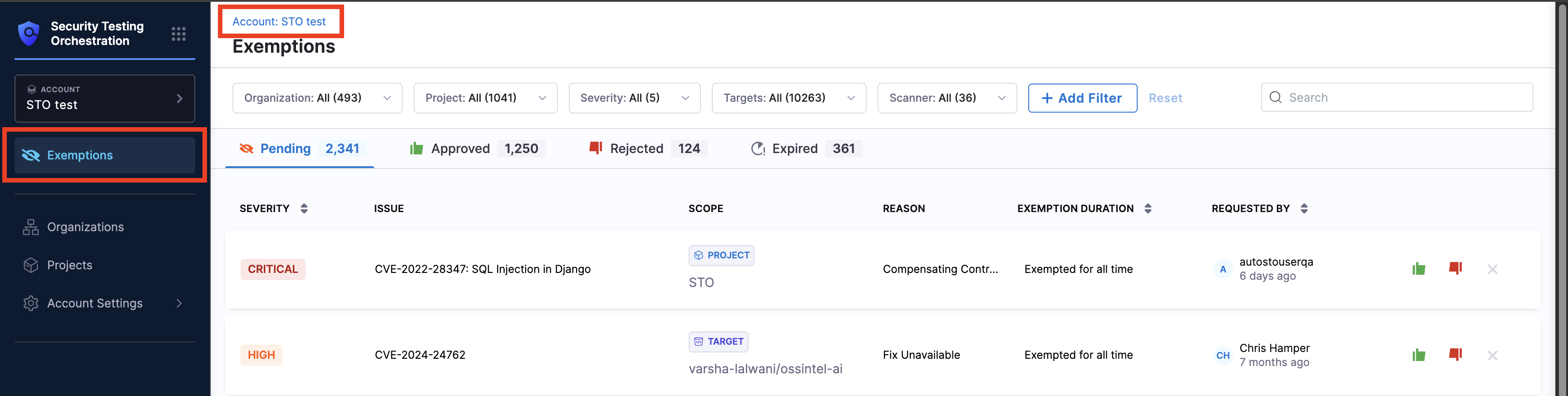Open the Organization filter dropdown
Screen dimensions: 1568x396
click(317, 98)
